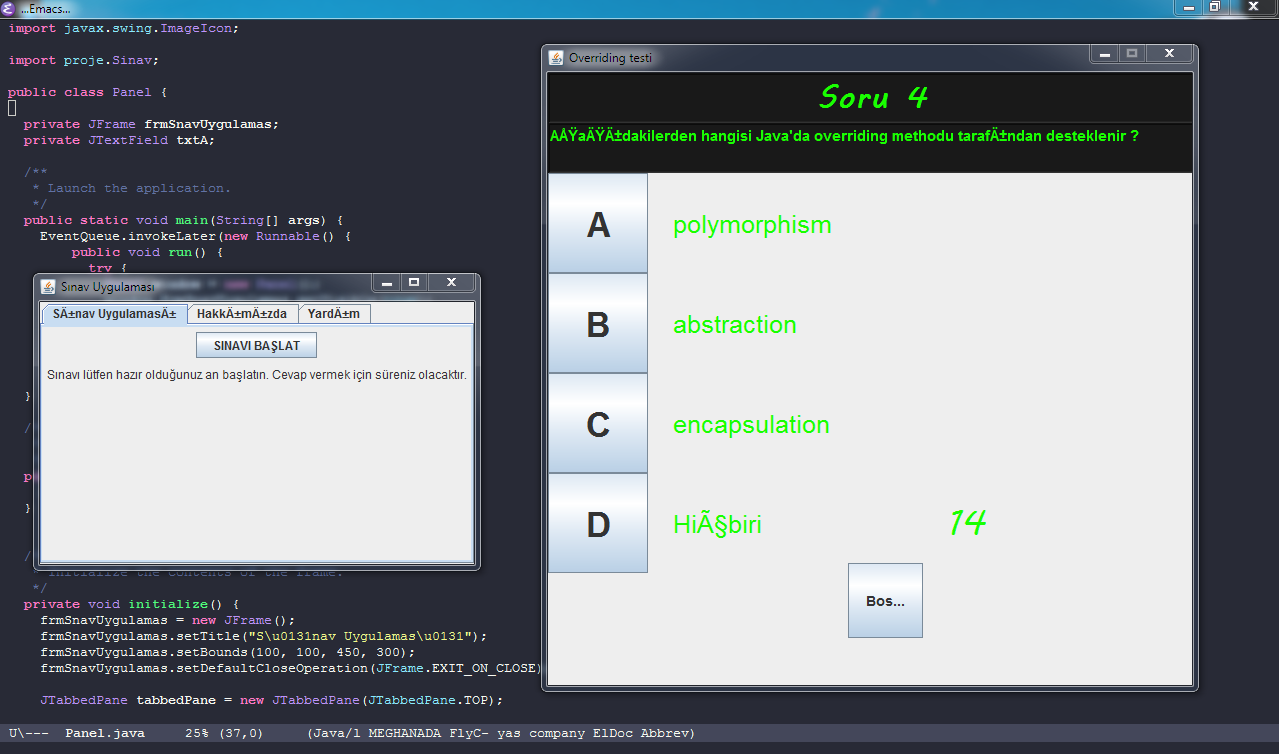
Task: Switch to the SÄ±nav UygulamasÄ± tab
Action: [114, 314]
